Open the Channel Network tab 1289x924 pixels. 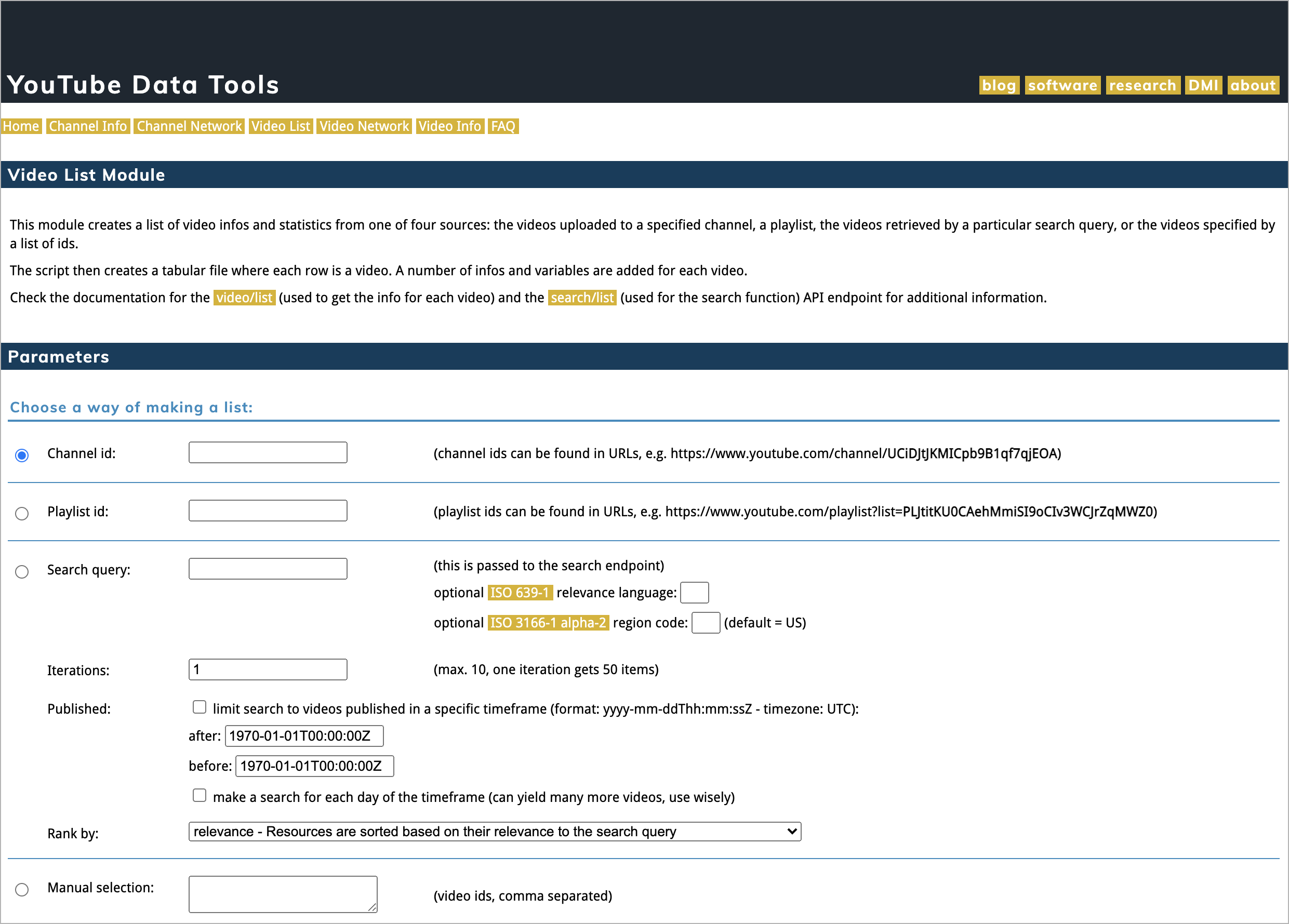point(189,126)
